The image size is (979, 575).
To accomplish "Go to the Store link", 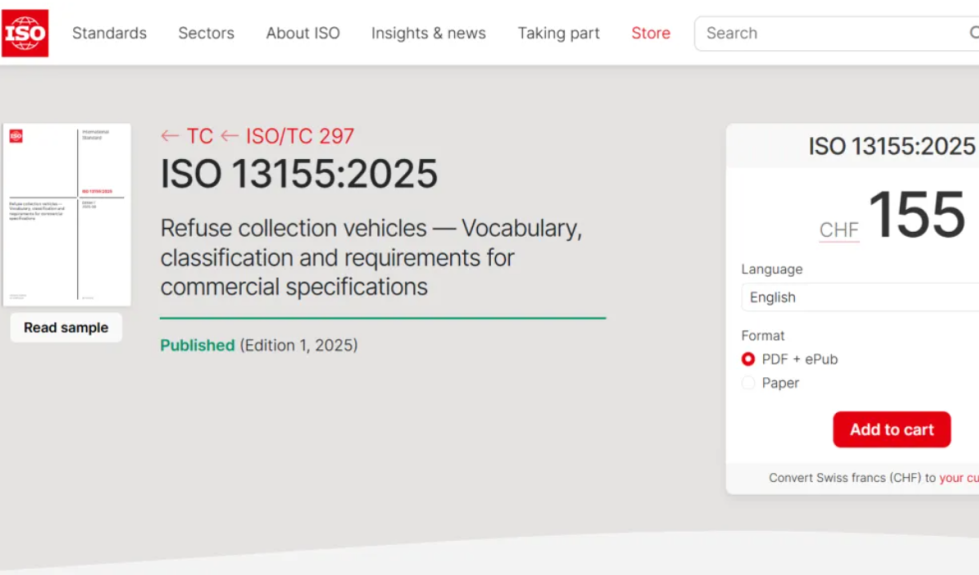I will (651, 33).
